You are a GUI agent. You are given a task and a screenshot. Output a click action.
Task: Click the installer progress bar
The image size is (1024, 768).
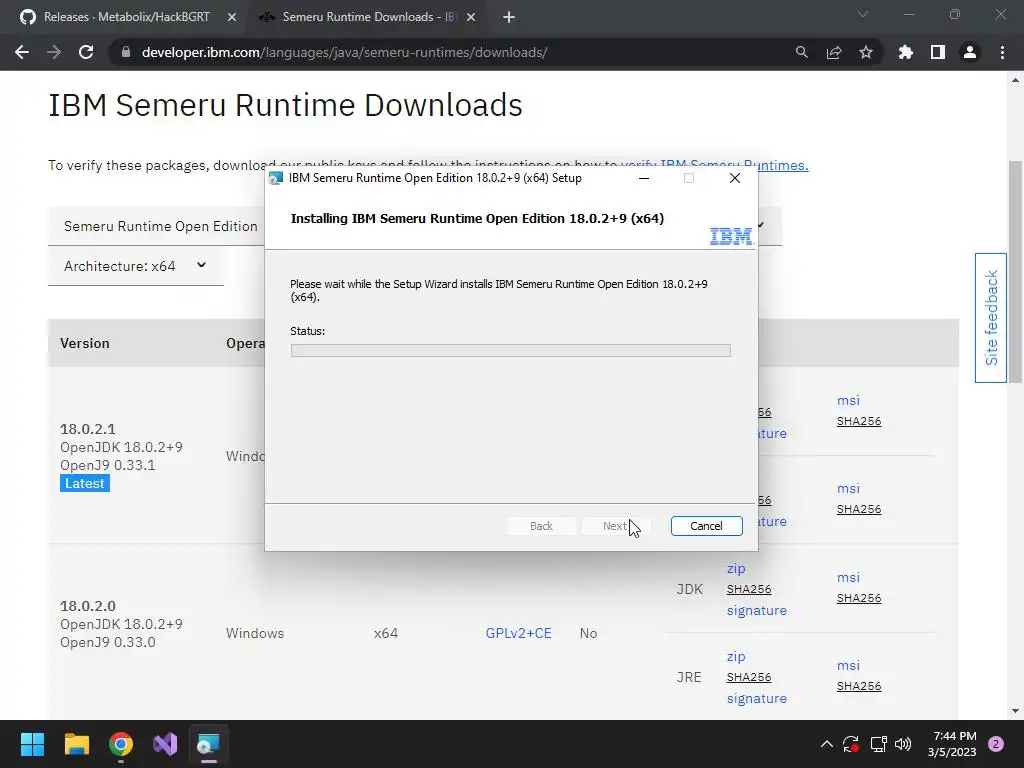coord(511,351)
